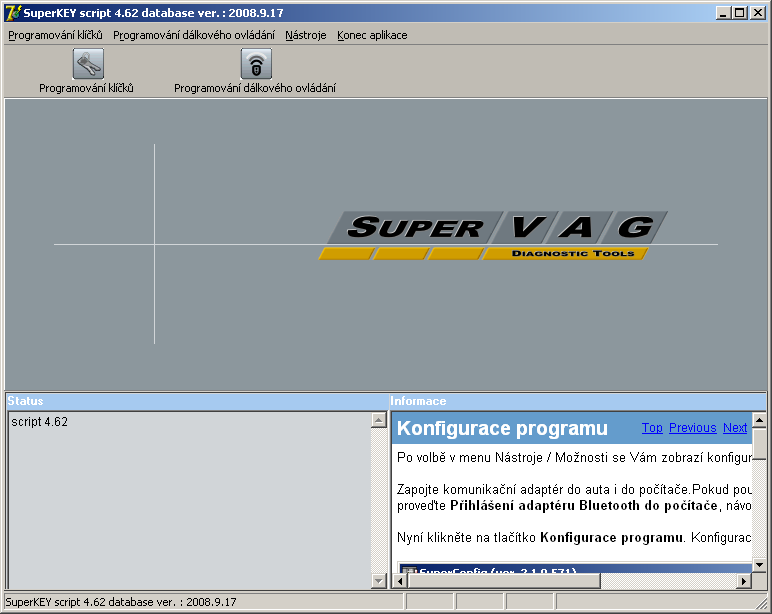Click the Status panel scroll up arrow
This screenshot has width=772, height=614.
[379, 420]
